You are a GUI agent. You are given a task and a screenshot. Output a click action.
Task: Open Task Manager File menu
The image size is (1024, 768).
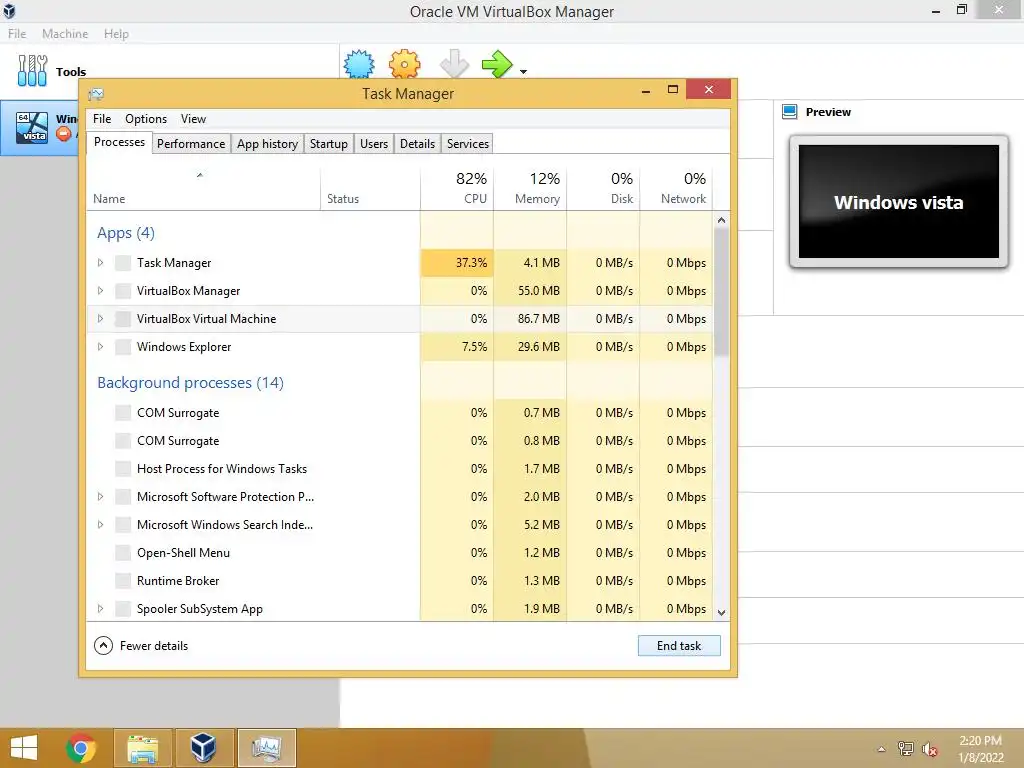pyautogui.click(x=102, y=119)
